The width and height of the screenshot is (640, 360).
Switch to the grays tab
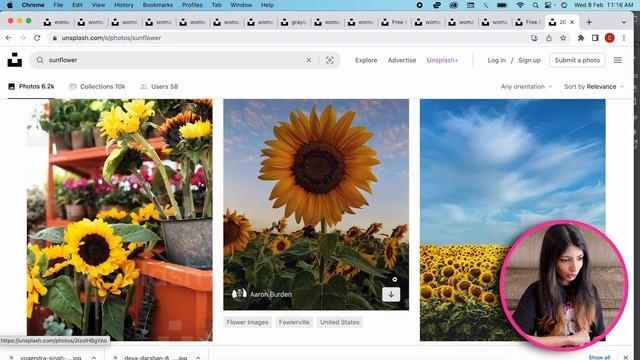pos(294,22)
